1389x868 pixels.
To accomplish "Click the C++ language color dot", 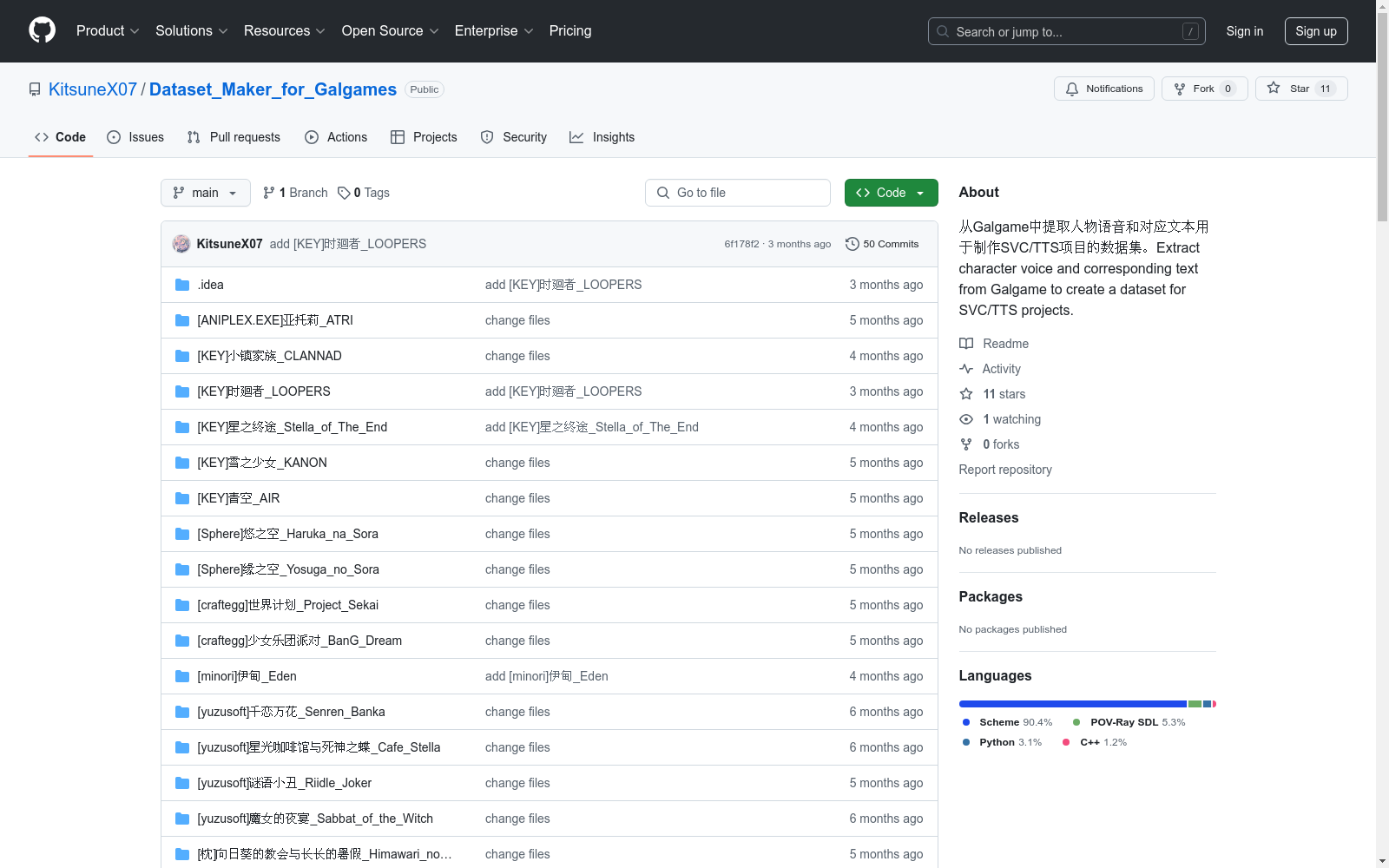I will point(1066,742).
